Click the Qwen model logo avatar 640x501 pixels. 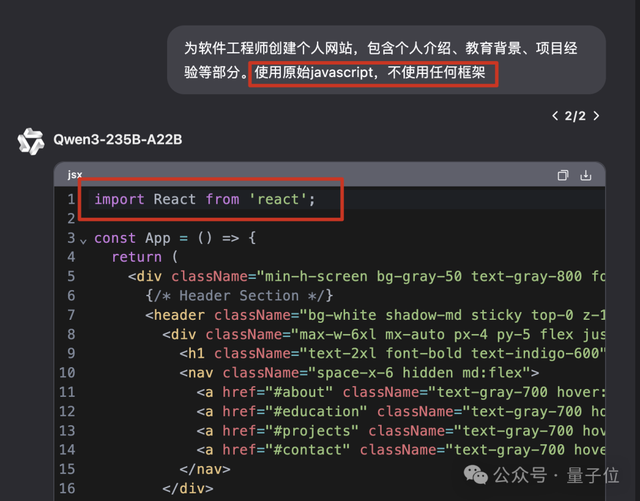(x=30, y=141)
